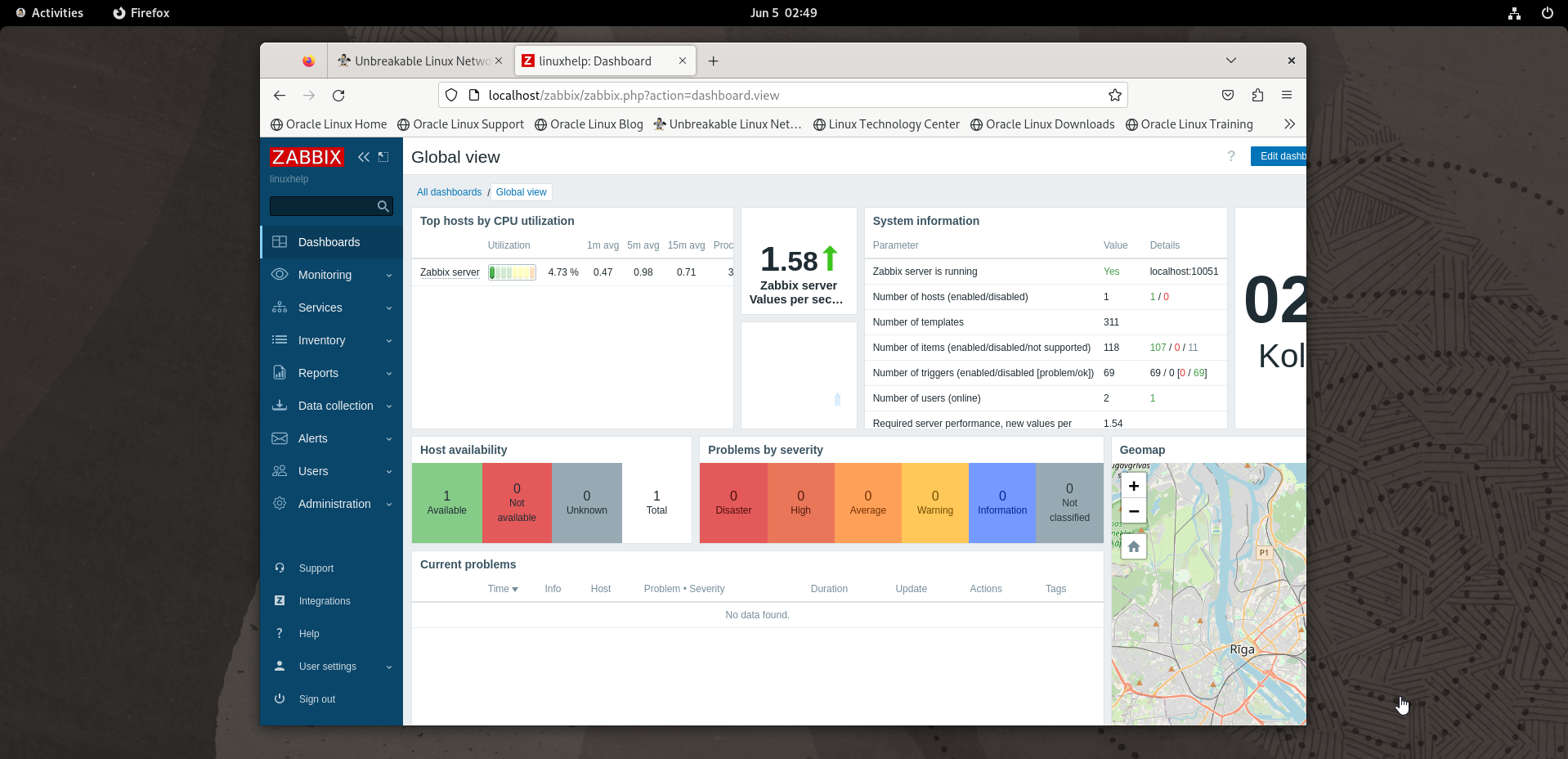The image size is (1568, 759).
Task: Open Integrations in the sidebar
Action: pyautogui.click(x=325, y=601)
